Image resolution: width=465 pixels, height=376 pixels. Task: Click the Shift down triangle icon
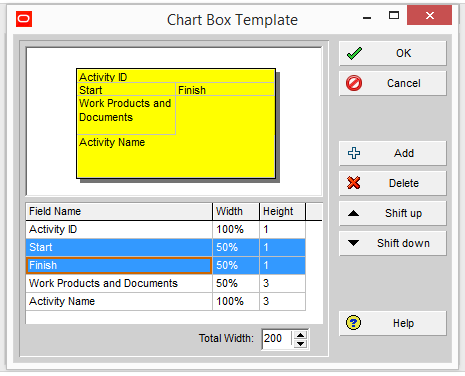coord(353,243)
